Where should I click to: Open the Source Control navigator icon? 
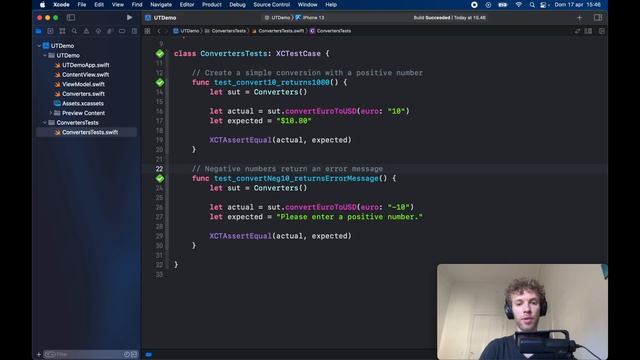[x=50, y=31]
